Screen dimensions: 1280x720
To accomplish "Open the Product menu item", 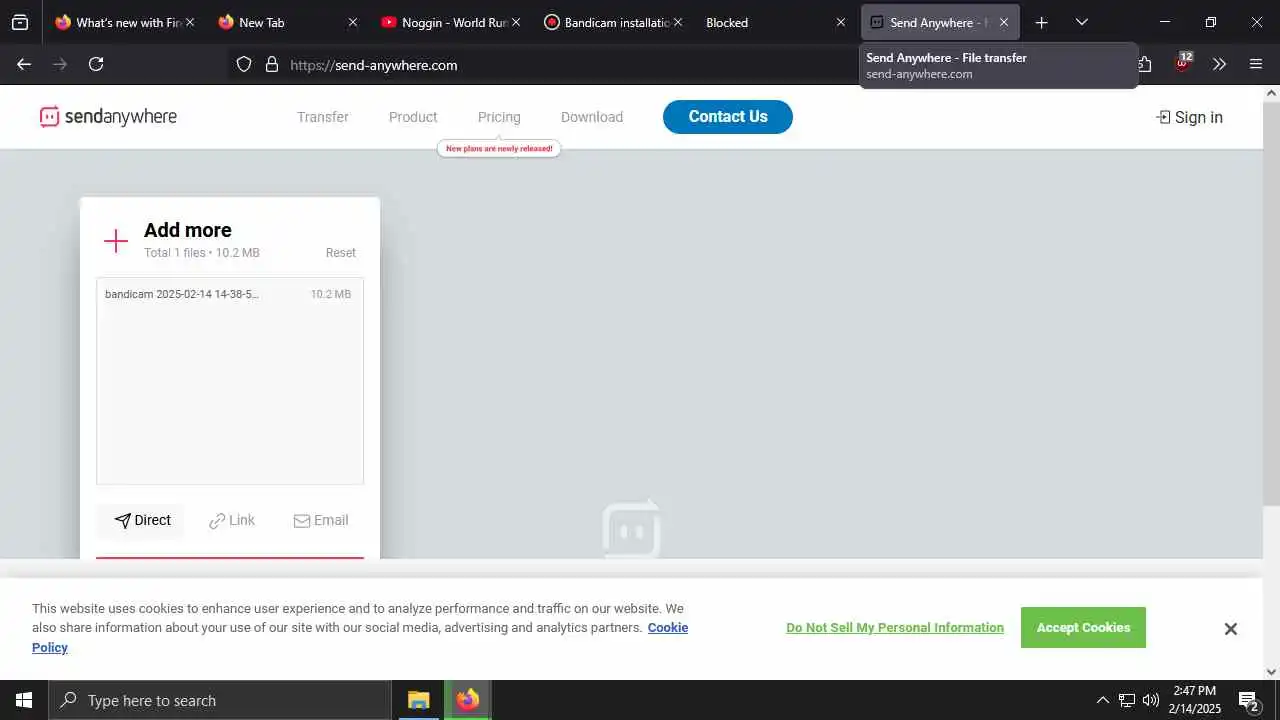I will 413,117.
